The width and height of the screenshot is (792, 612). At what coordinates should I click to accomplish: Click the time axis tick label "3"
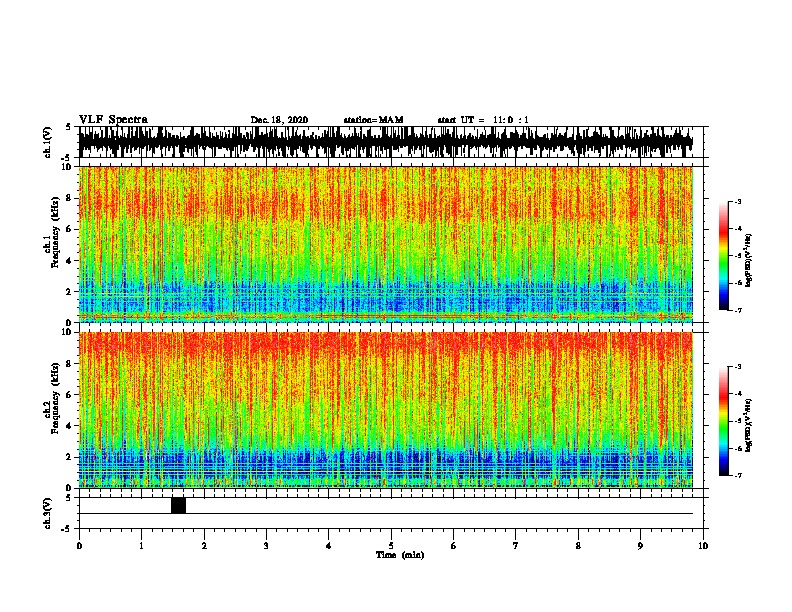point(266,546)
